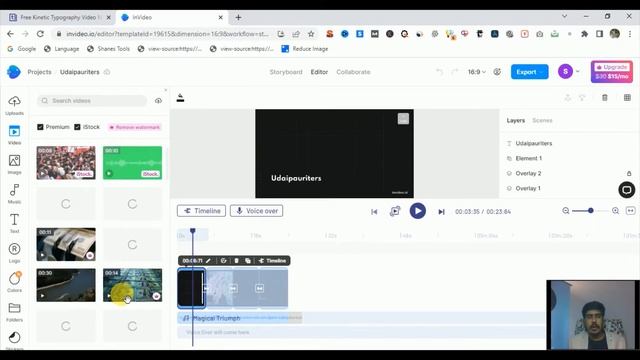Click the Export button
The height and width of the screenshot is (360, 640).
pyautogui.click(x=529, y=72)
